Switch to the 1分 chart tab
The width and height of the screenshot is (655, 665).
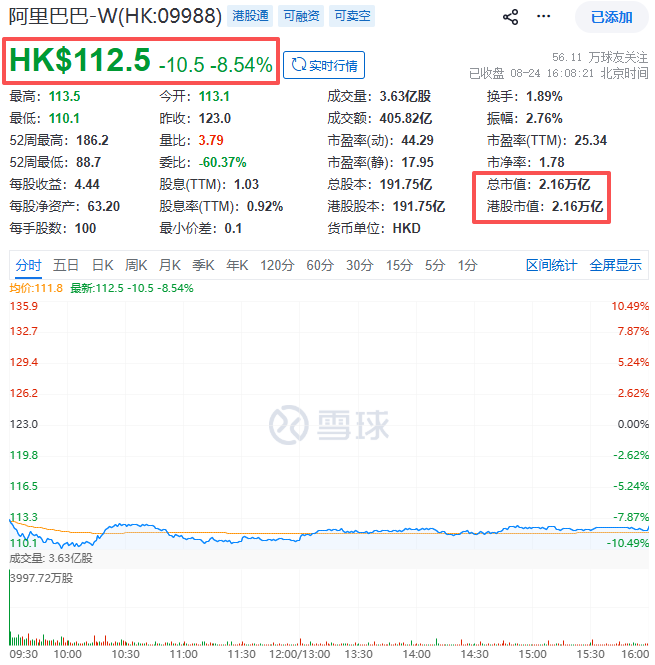(x=467, y=265)
